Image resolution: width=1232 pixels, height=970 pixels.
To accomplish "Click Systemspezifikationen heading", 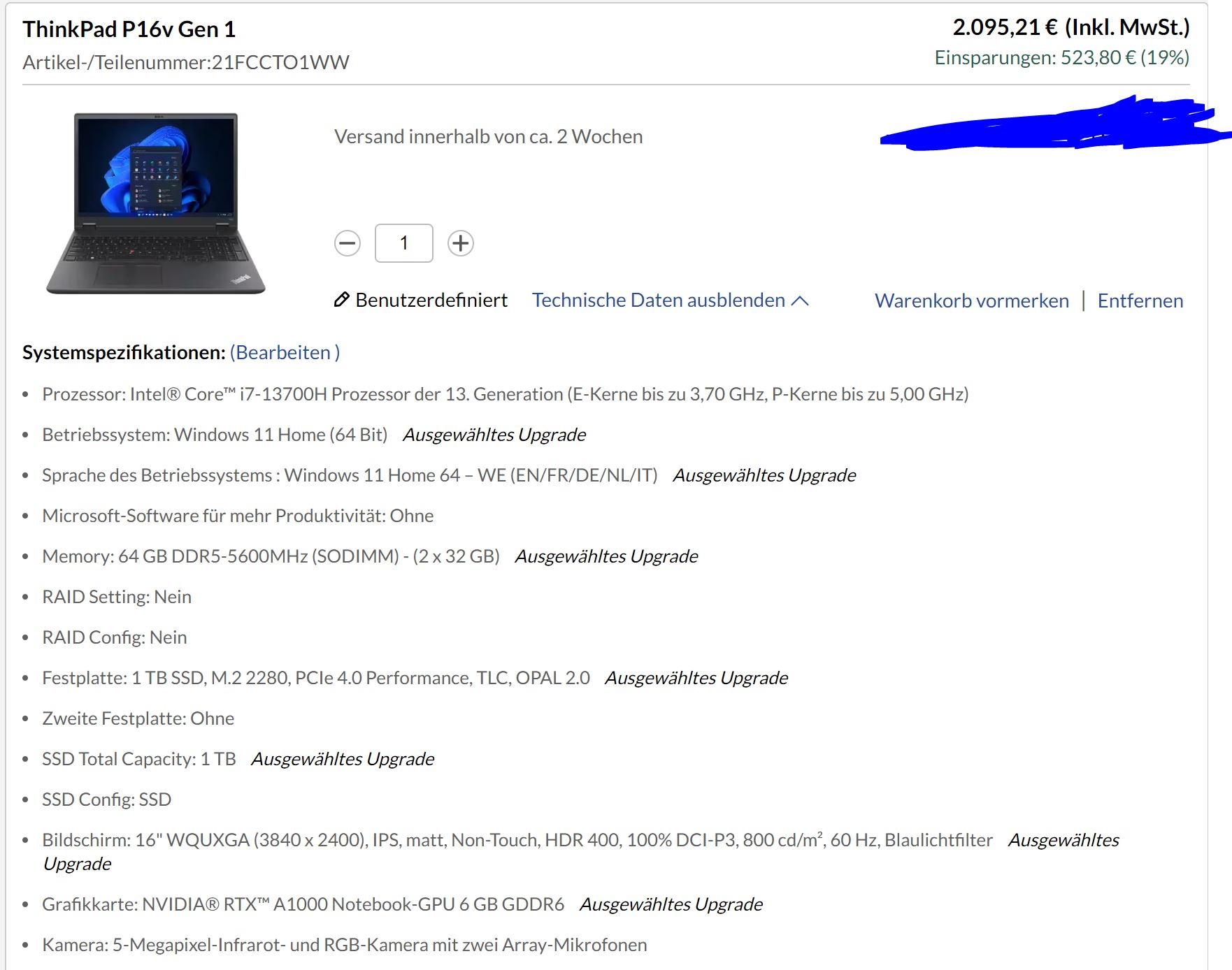I will coord(124,352).
